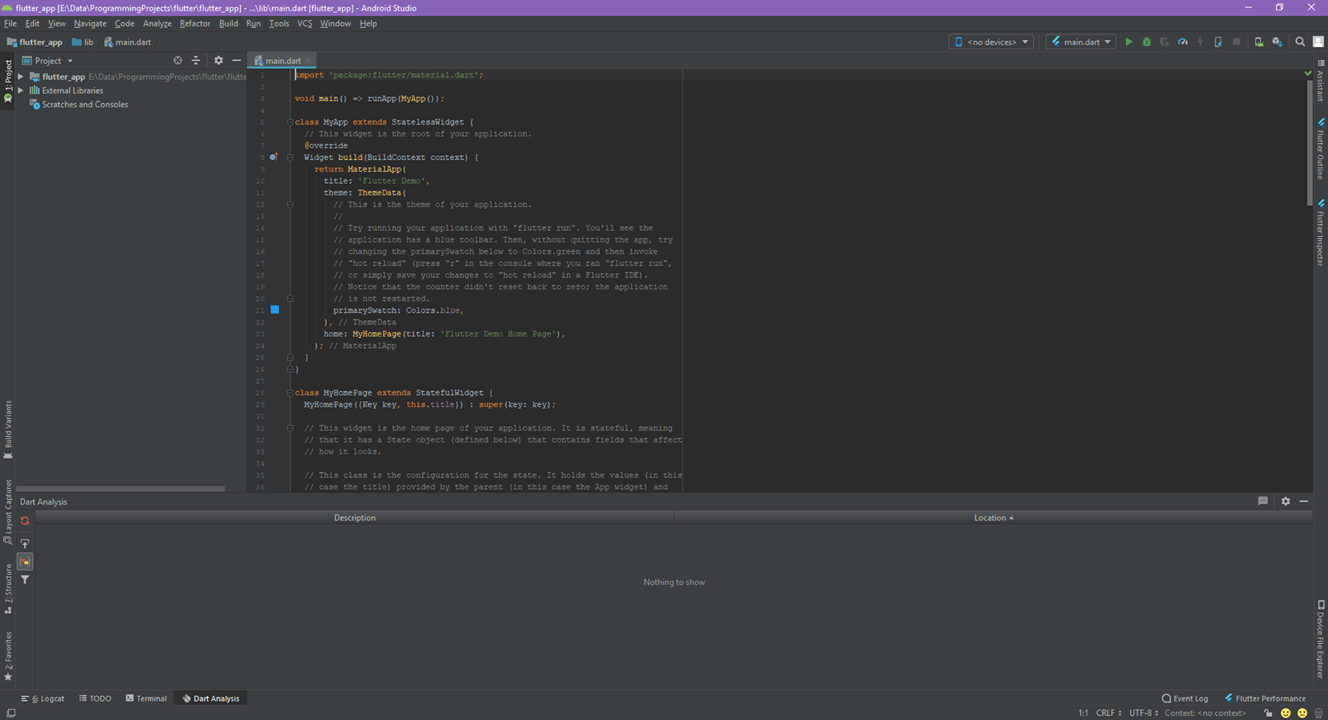
Task: Click the green inspection checkmark indicator
Action: (x=1308, y=74)
